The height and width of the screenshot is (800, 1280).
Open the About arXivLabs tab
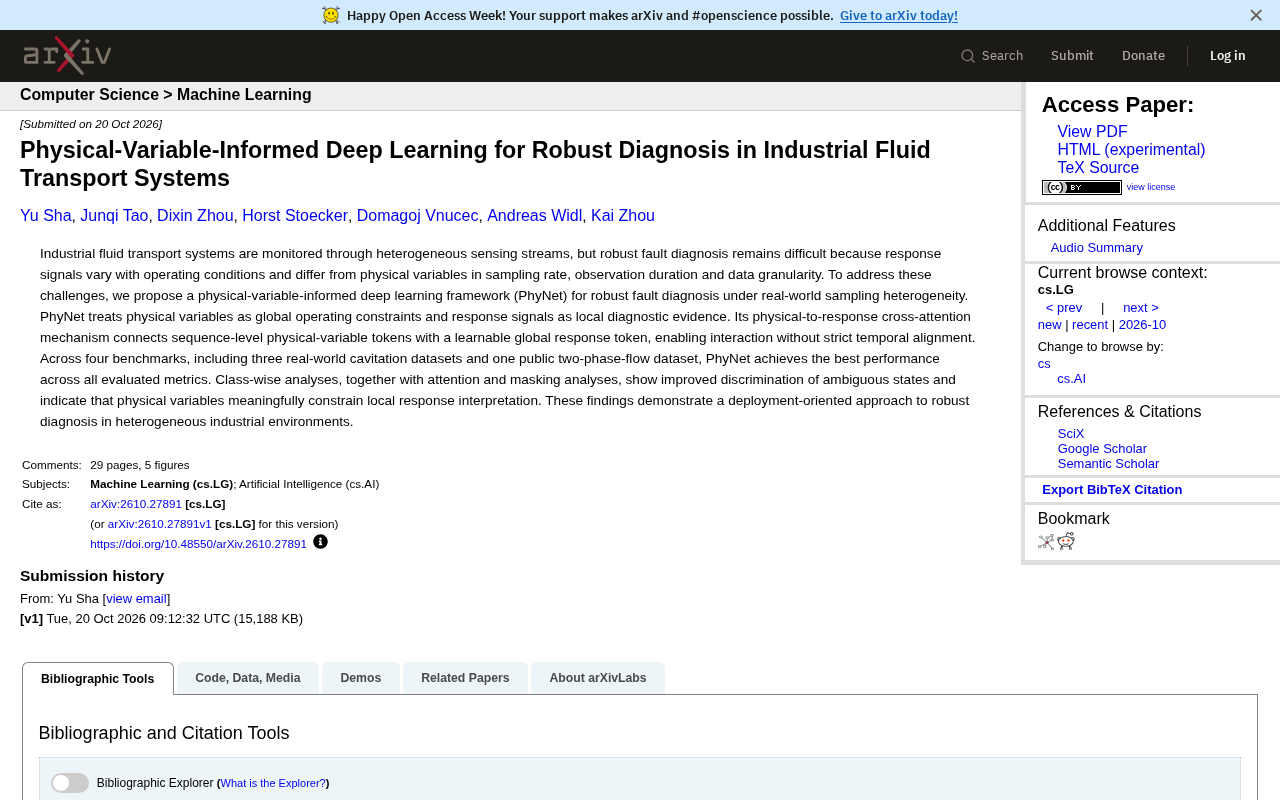coord(598,678)
